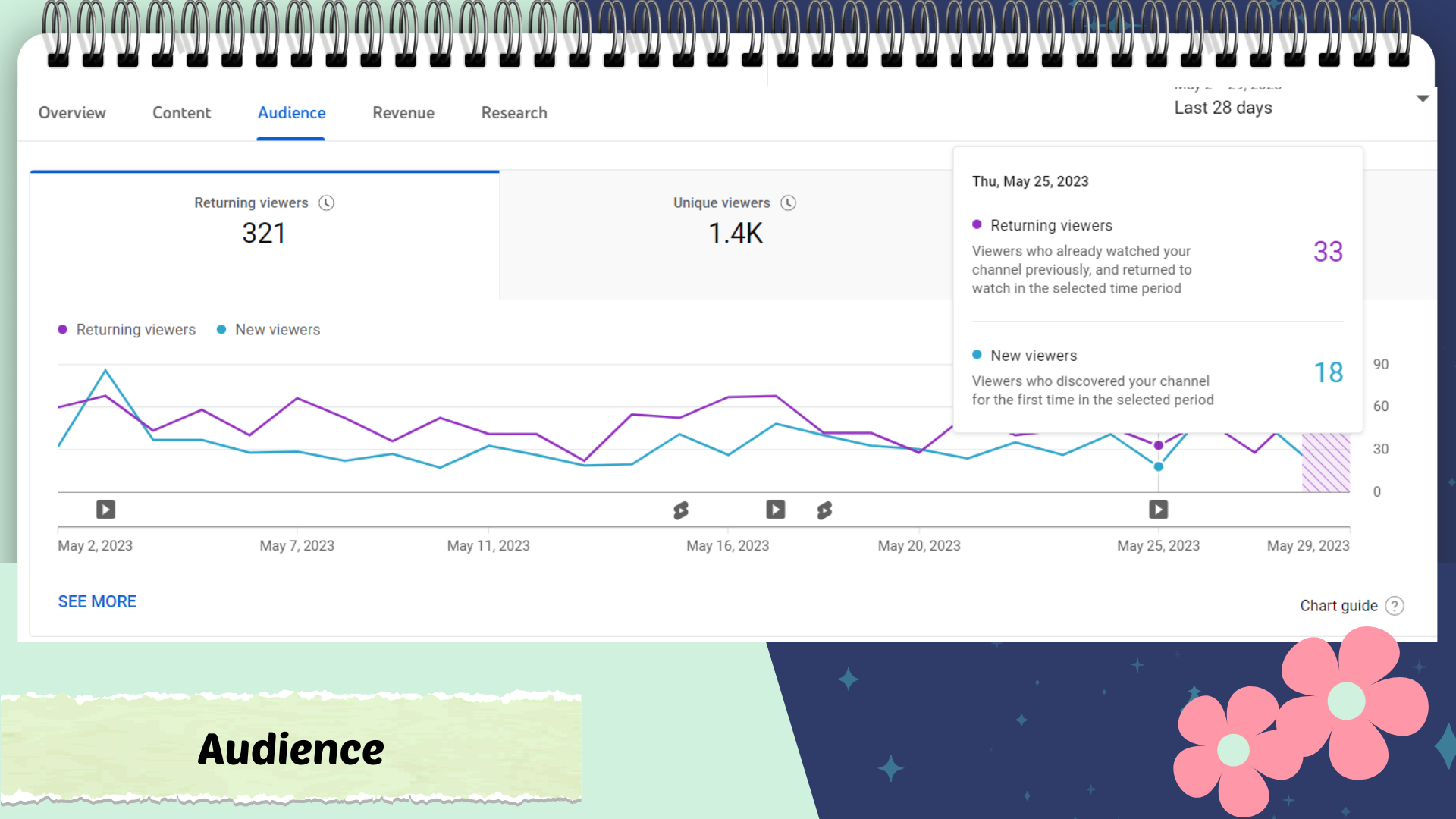Image resolution: width=1456 pixels, height=819 pixels.
Task: Click the video marker icon near May 17
Action: [775, 510]
